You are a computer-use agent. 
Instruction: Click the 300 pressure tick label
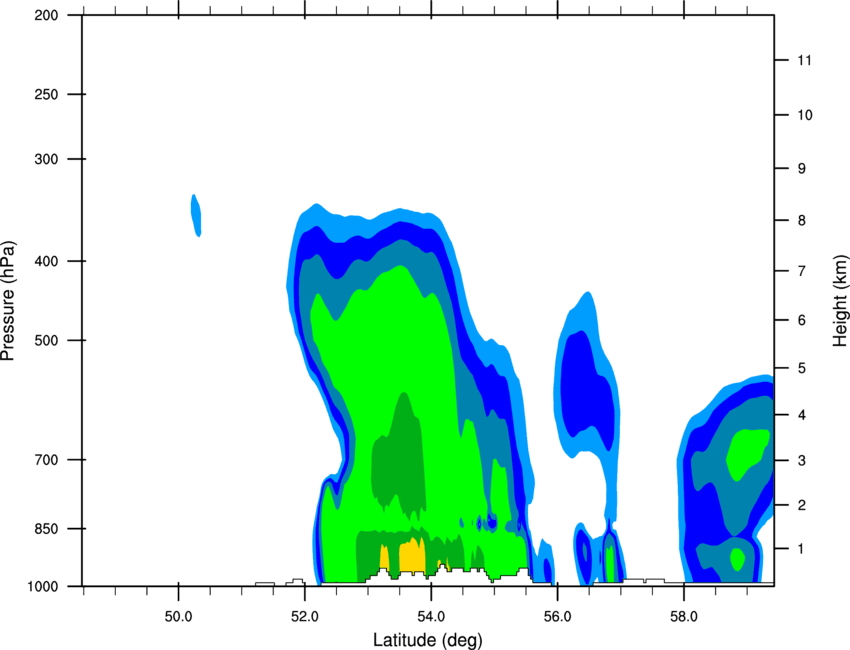(46, 159)
